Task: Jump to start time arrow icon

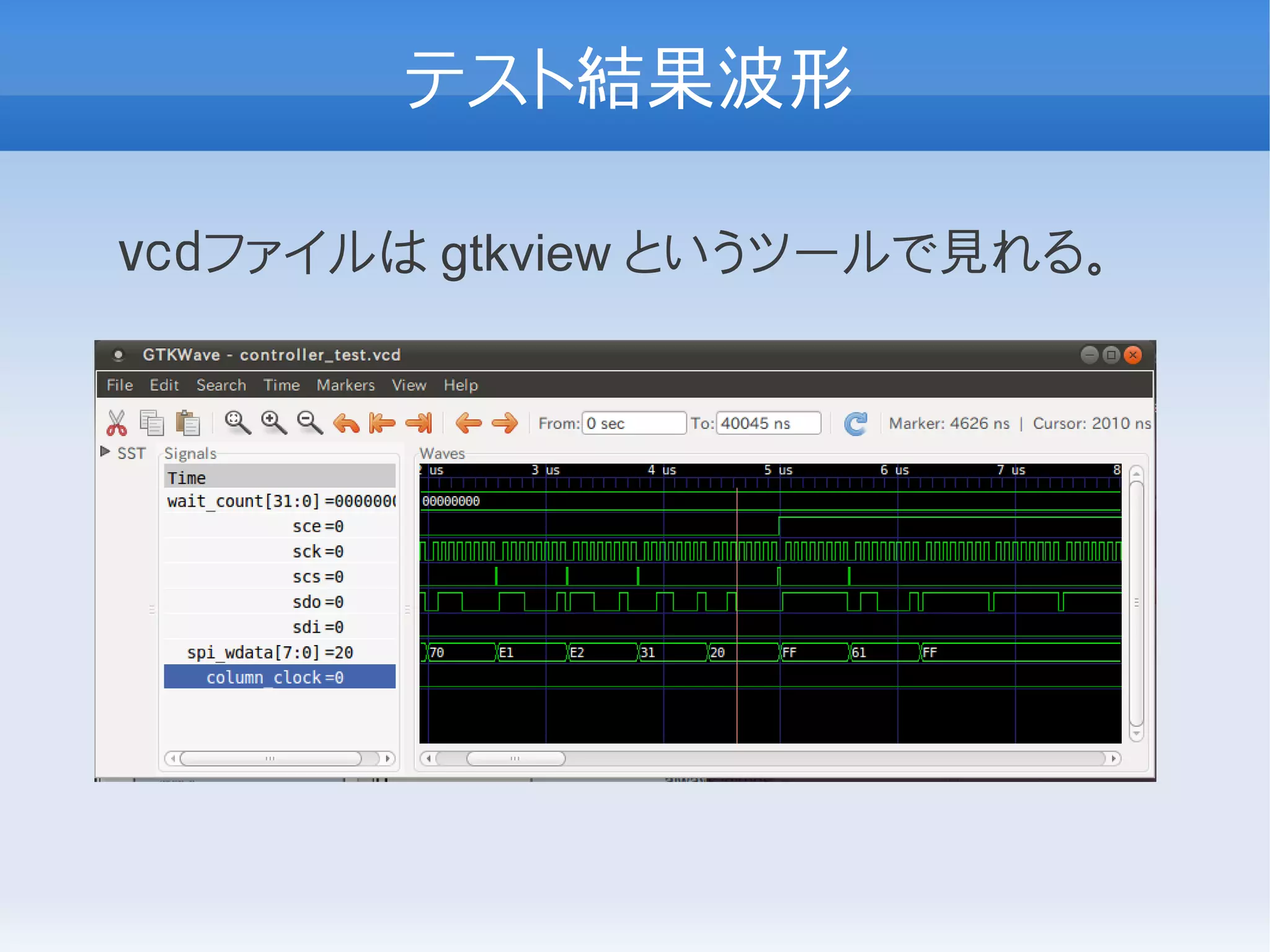Action: click(x=382, y=424)
